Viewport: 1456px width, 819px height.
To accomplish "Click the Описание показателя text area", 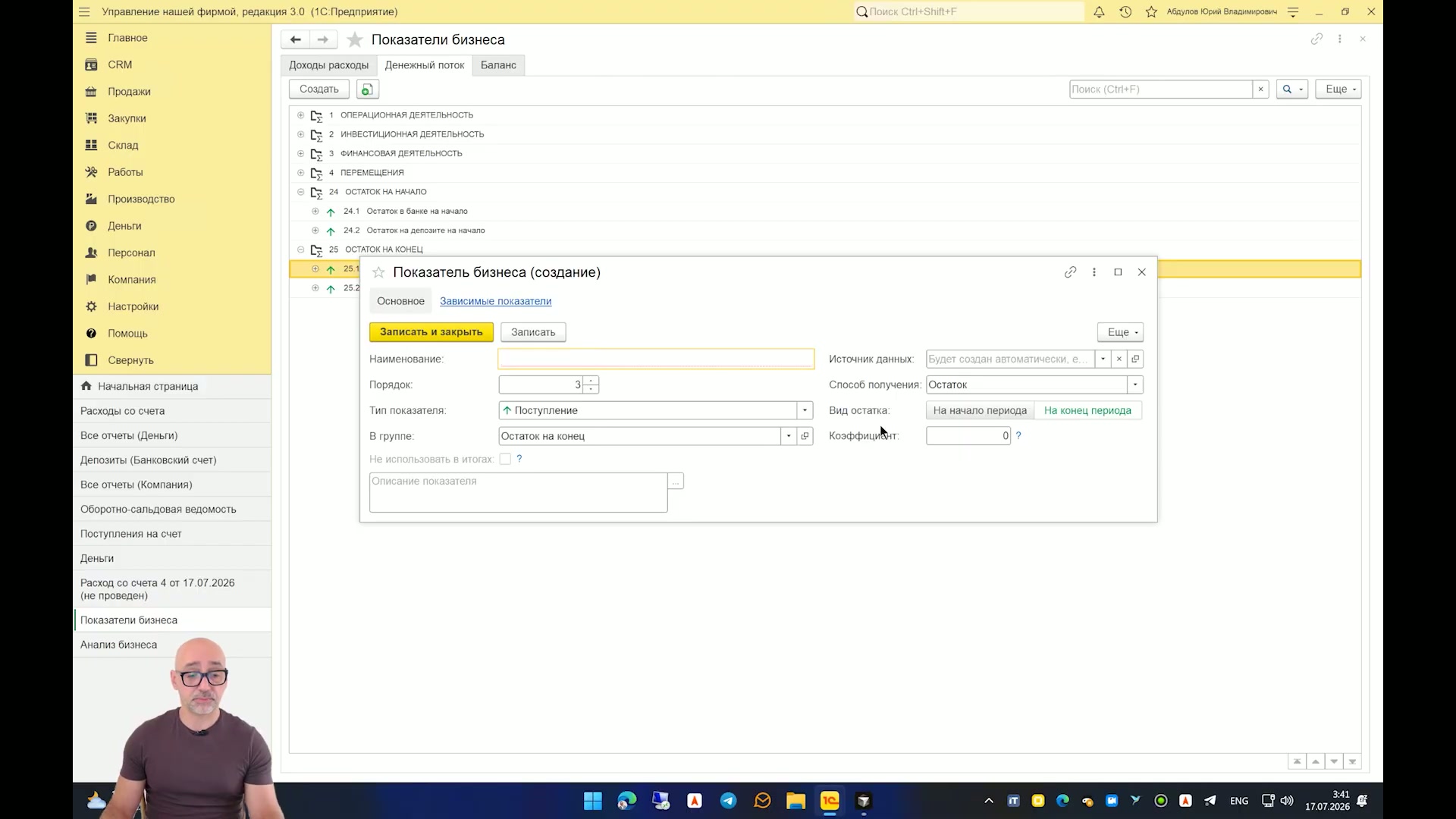I will click(518, 493).
